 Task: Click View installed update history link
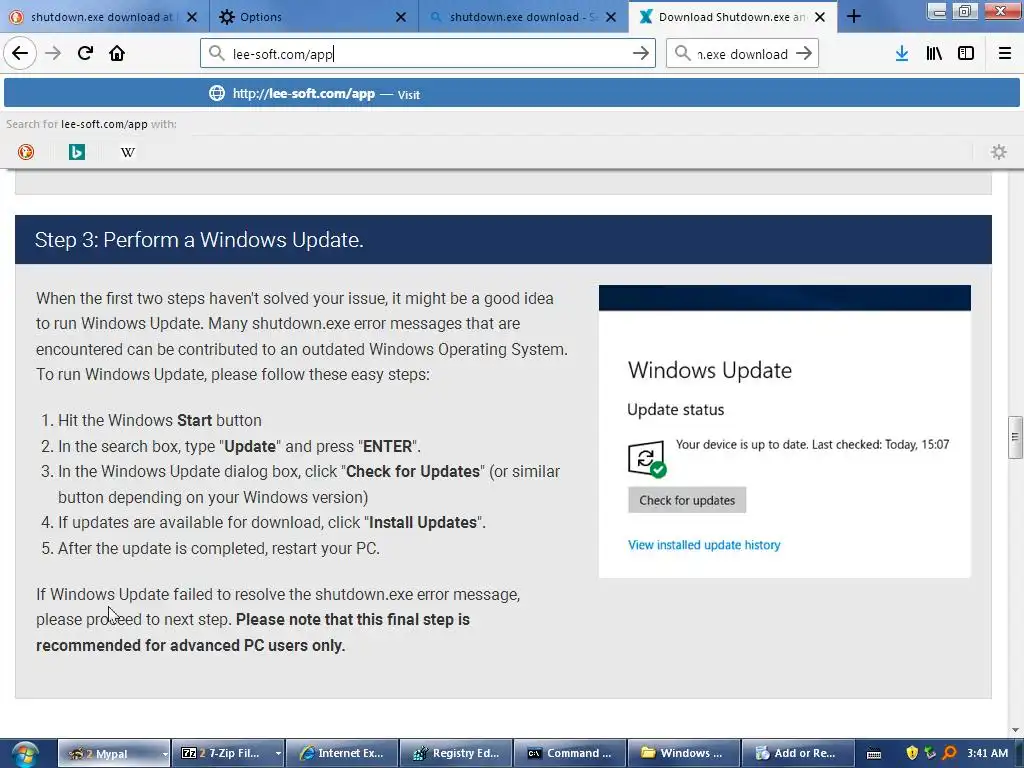(704, 545)
